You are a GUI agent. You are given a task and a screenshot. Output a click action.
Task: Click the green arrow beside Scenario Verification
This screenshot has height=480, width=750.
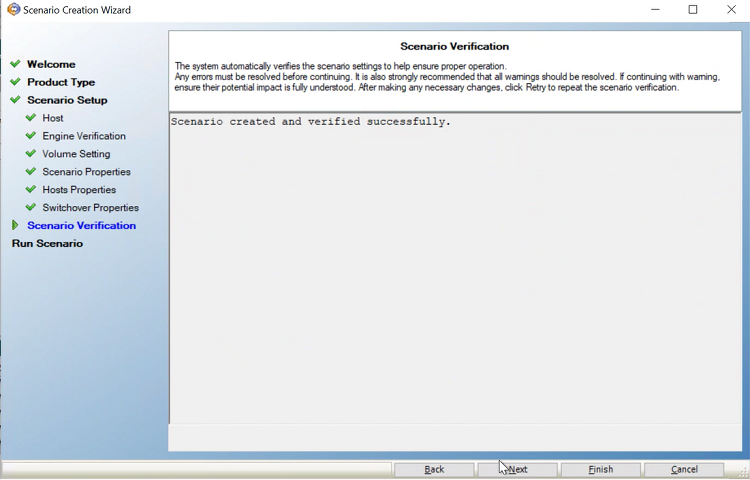click(x=15, y=225)
